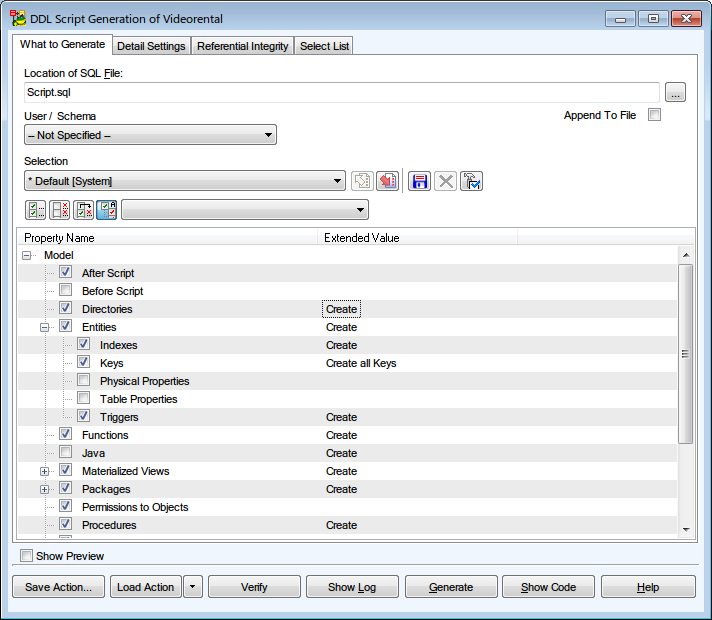Click the deselect all icon with red X marks
Screen dimensions: 712x620
pyautogui.click(x=59, y=210)
